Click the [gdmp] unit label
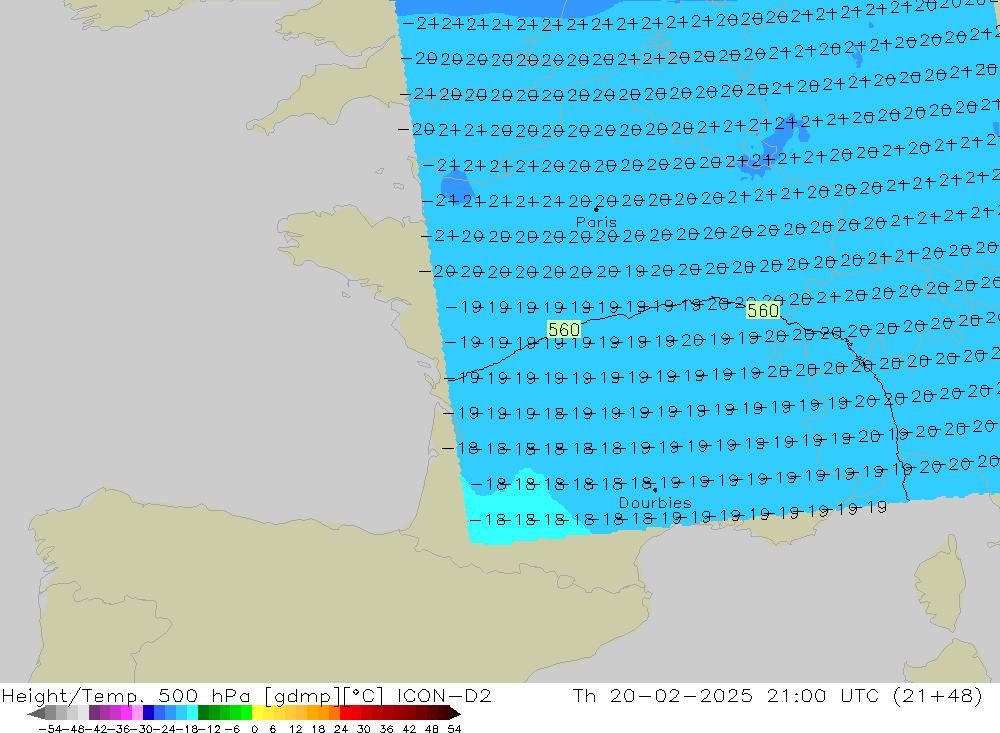The height and width of the screenshot is (733, 1000). [302, 695]
